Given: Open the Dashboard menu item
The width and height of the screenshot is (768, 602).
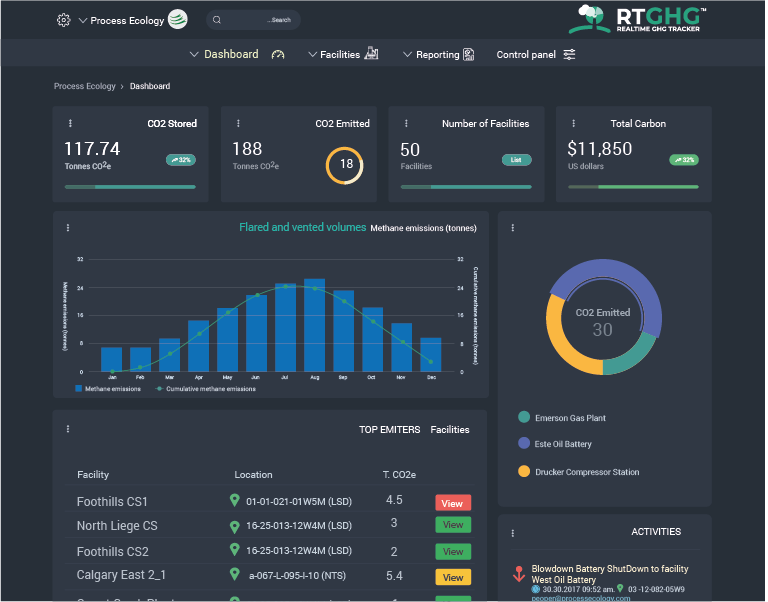Looking at the screenshot, I should pyautogui.click(x=231, y=54).
